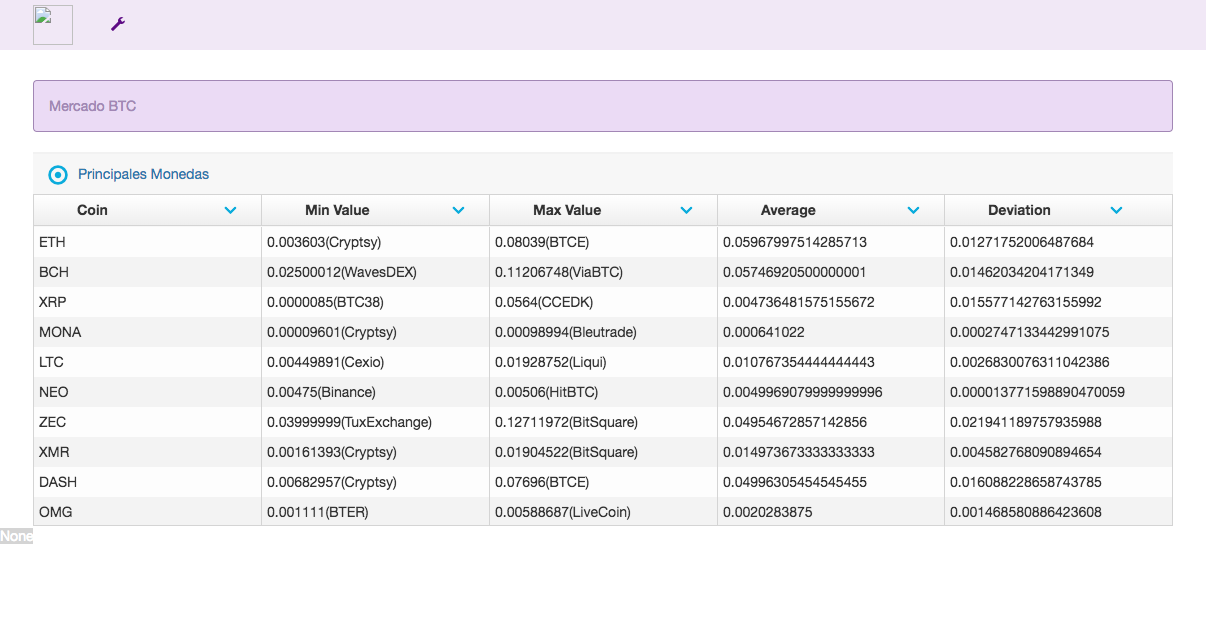Click min value 0.001111(BTER)

318,512
